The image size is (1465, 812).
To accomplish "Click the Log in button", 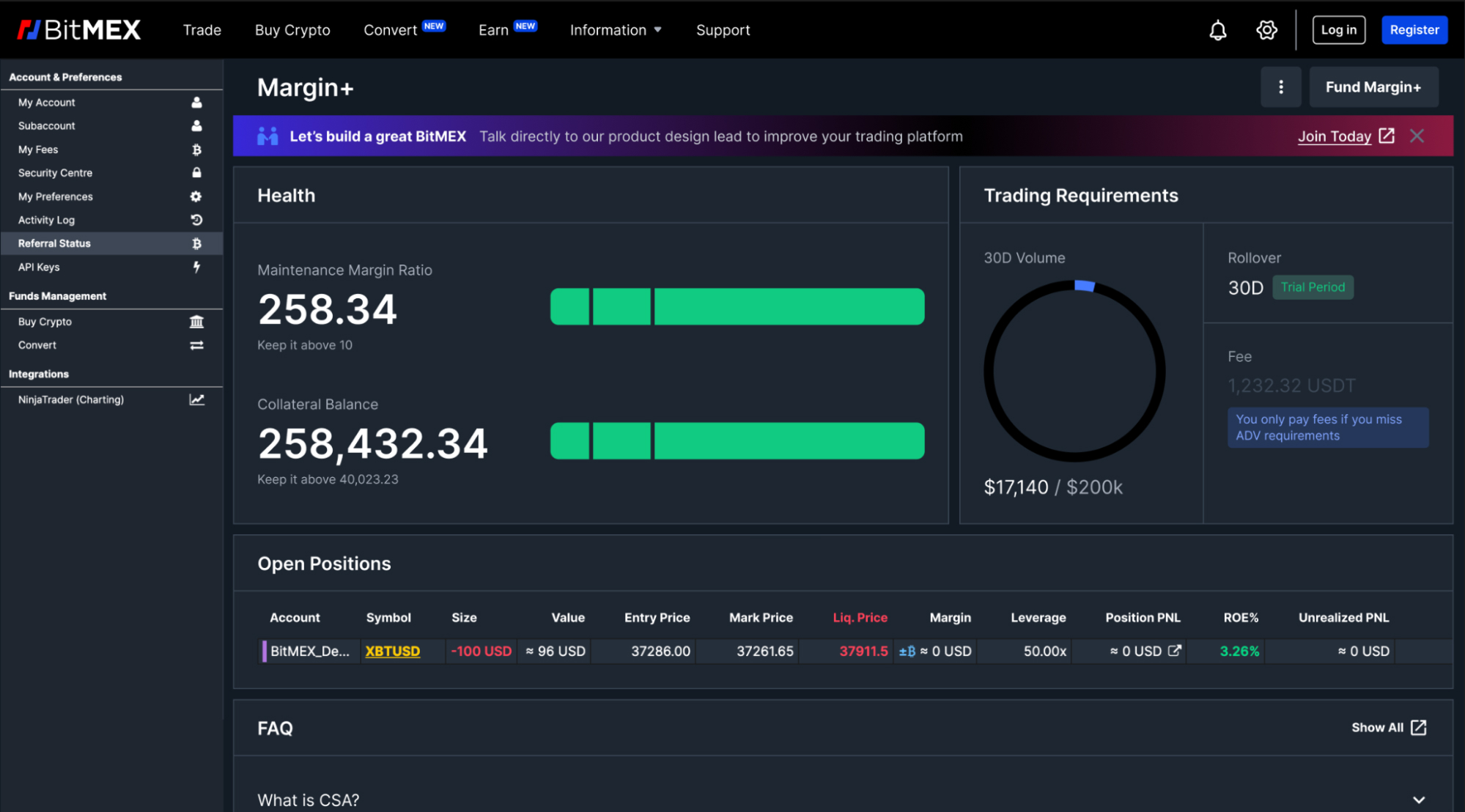I will tap(1338, 30).
